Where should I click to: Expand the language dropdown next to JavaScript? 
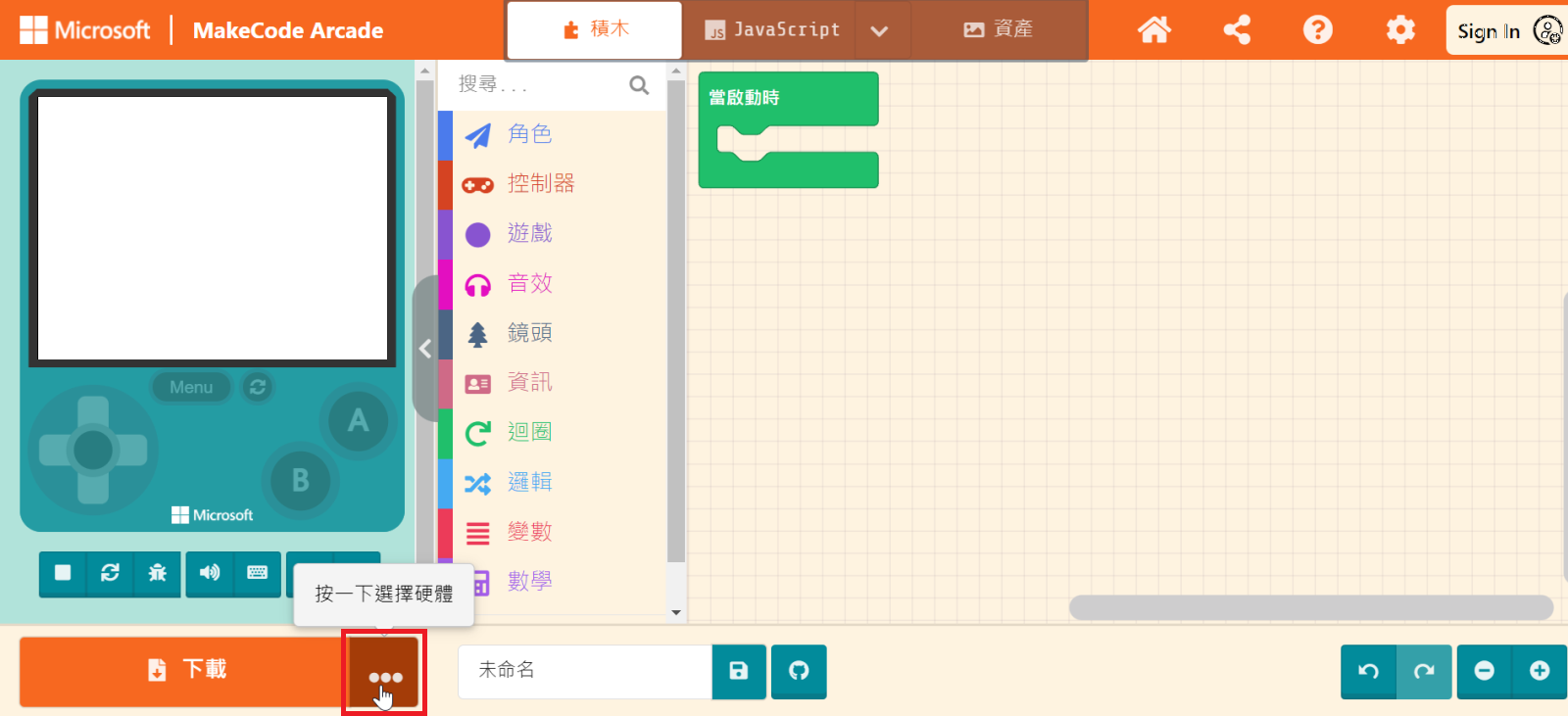point(880,30)
